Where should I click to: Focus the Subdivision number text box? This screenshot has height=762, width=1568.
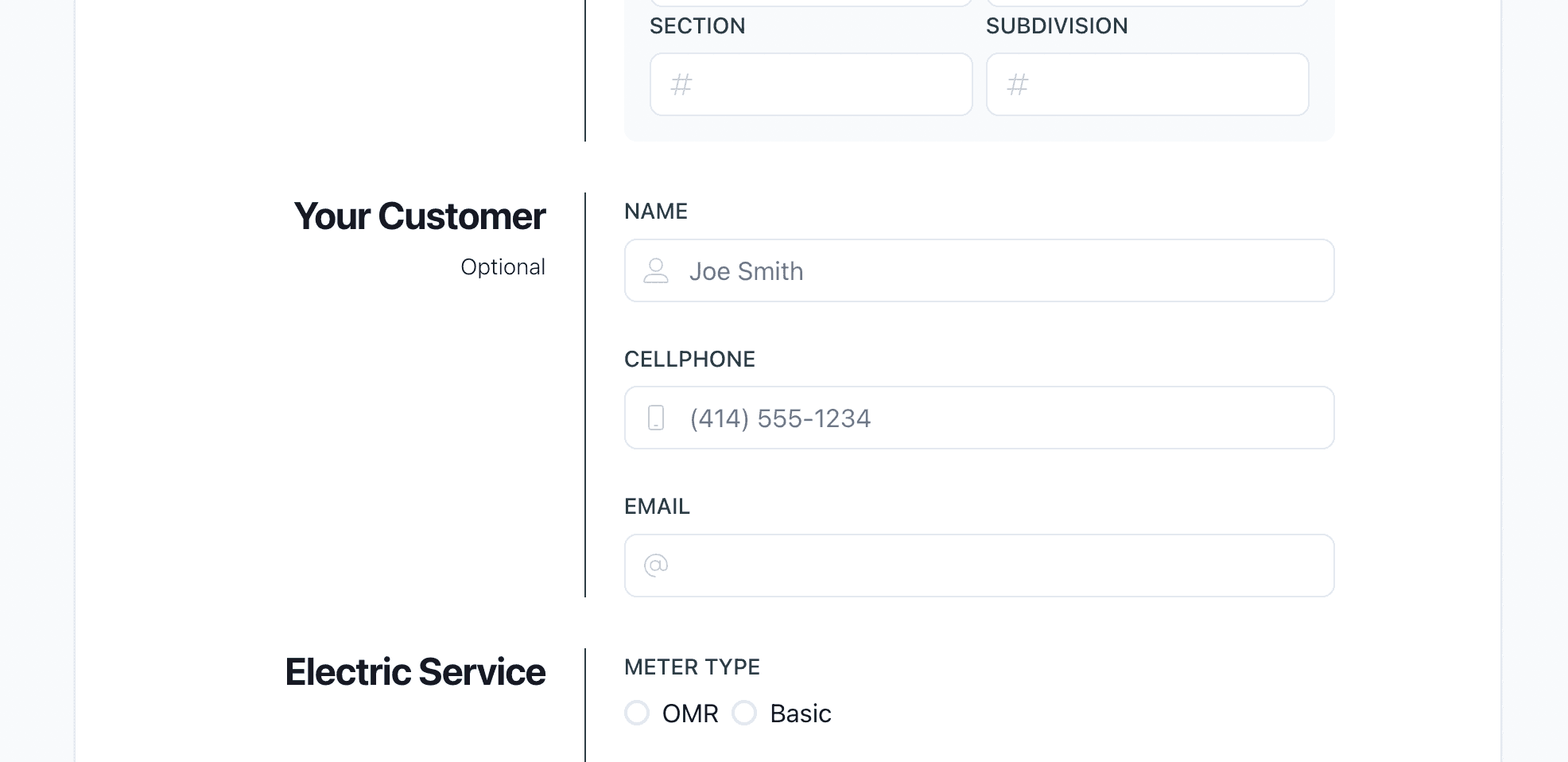(x=1161, y=84)
